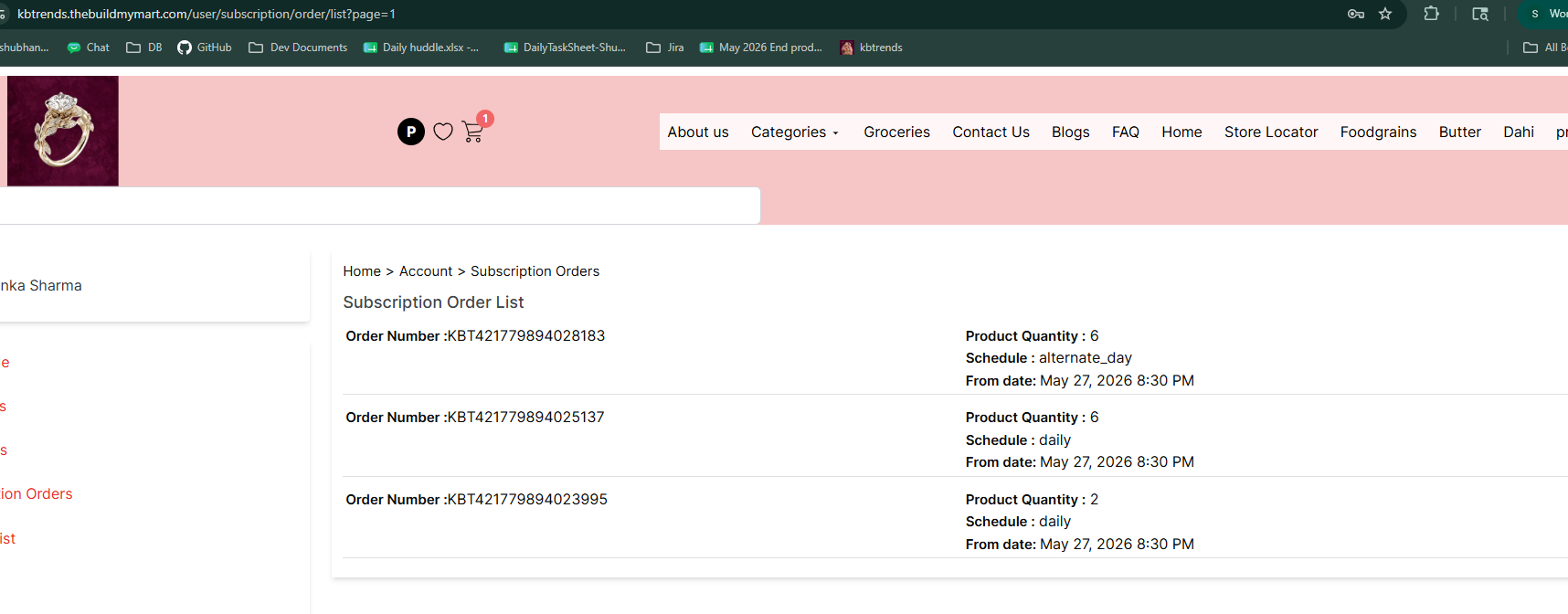The width and height of the screenshot is (1568, 614).
Task: Go to the About us page
Action: pos(698,132)
